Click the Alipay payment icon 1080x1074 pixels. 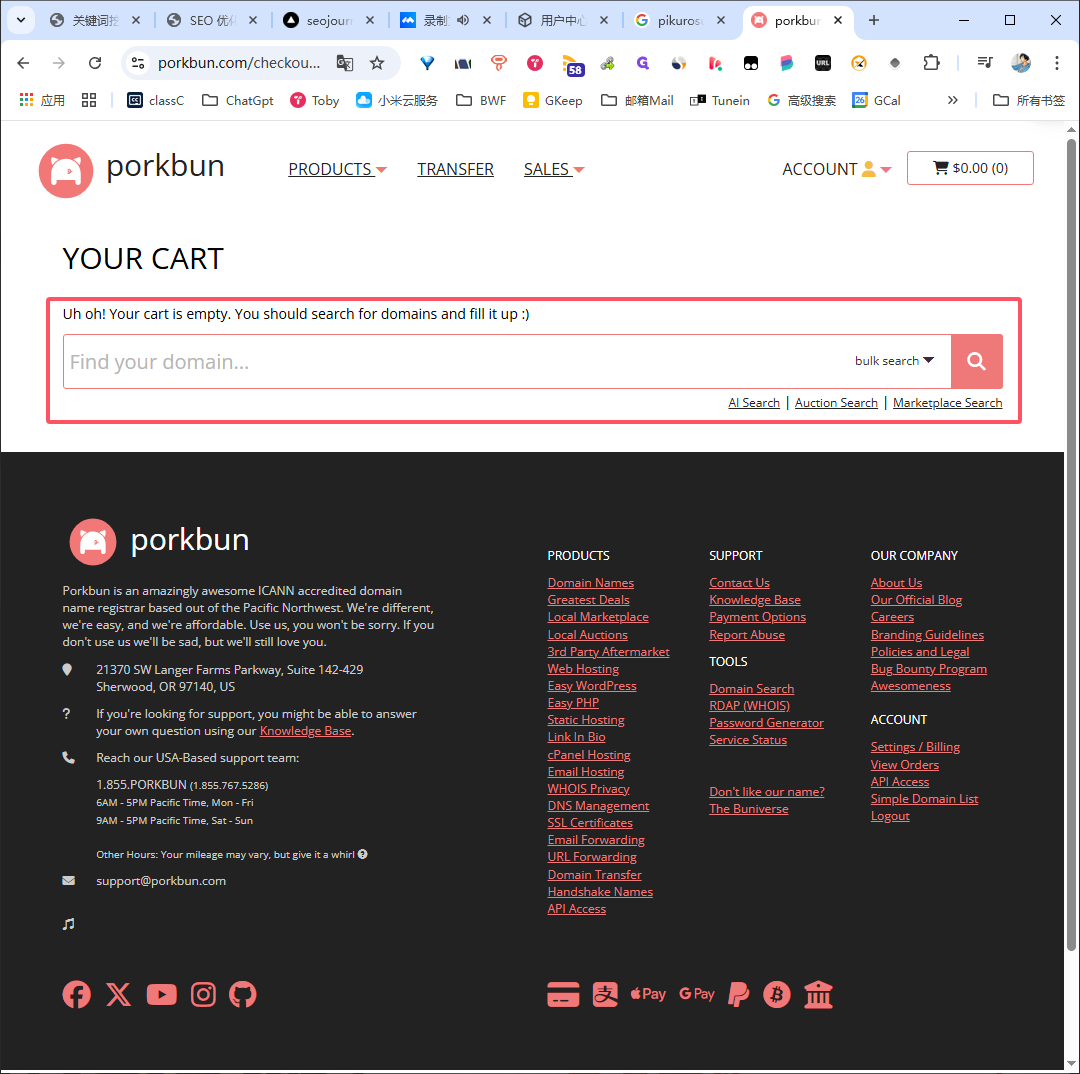605,994
